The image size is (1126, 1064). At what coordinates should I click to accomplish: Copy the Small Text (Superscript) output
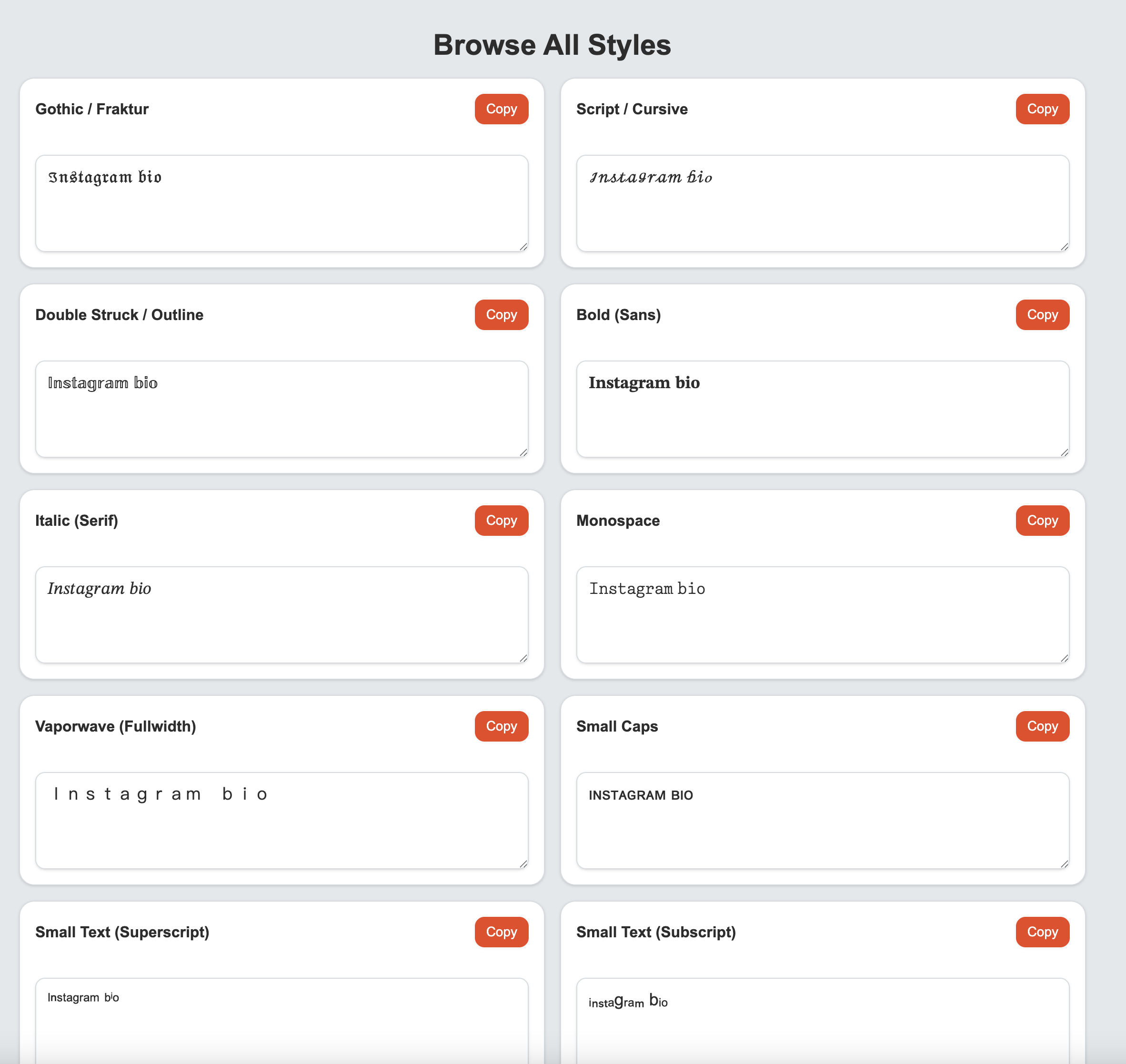pyautogui.click(x=501, y=932)
